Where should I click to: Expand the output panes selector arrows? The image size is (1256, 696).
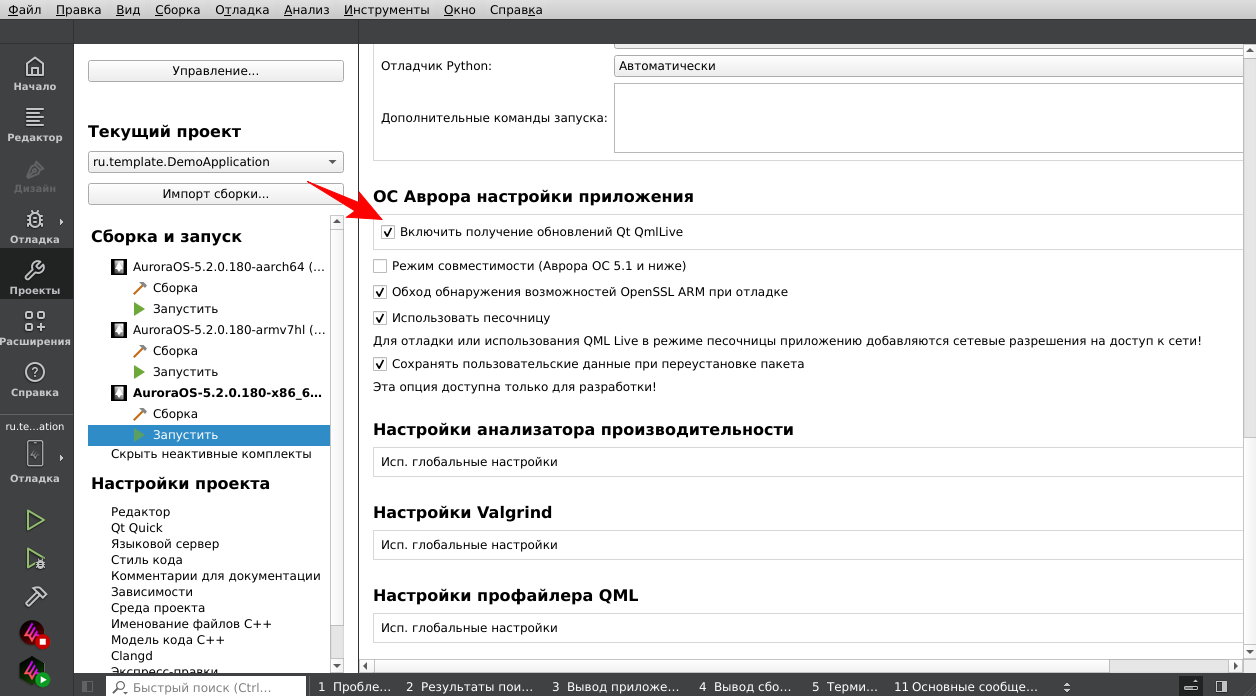[x=1067, y=687]
